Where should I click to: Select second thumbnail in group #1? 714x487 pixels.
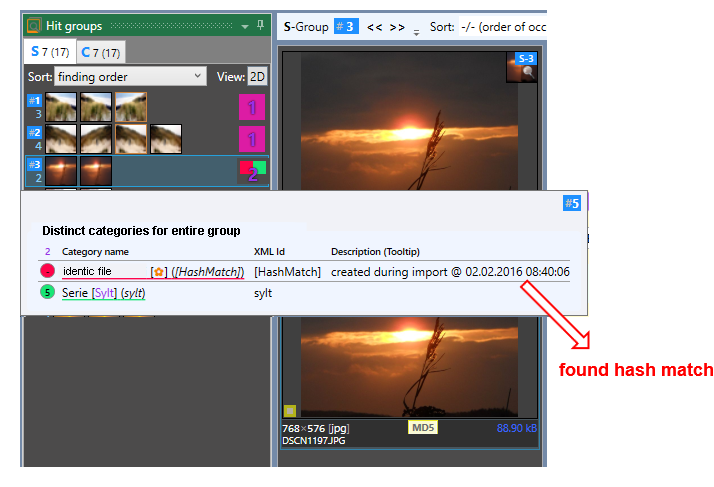pyautogui.click(x=96, y=107)
